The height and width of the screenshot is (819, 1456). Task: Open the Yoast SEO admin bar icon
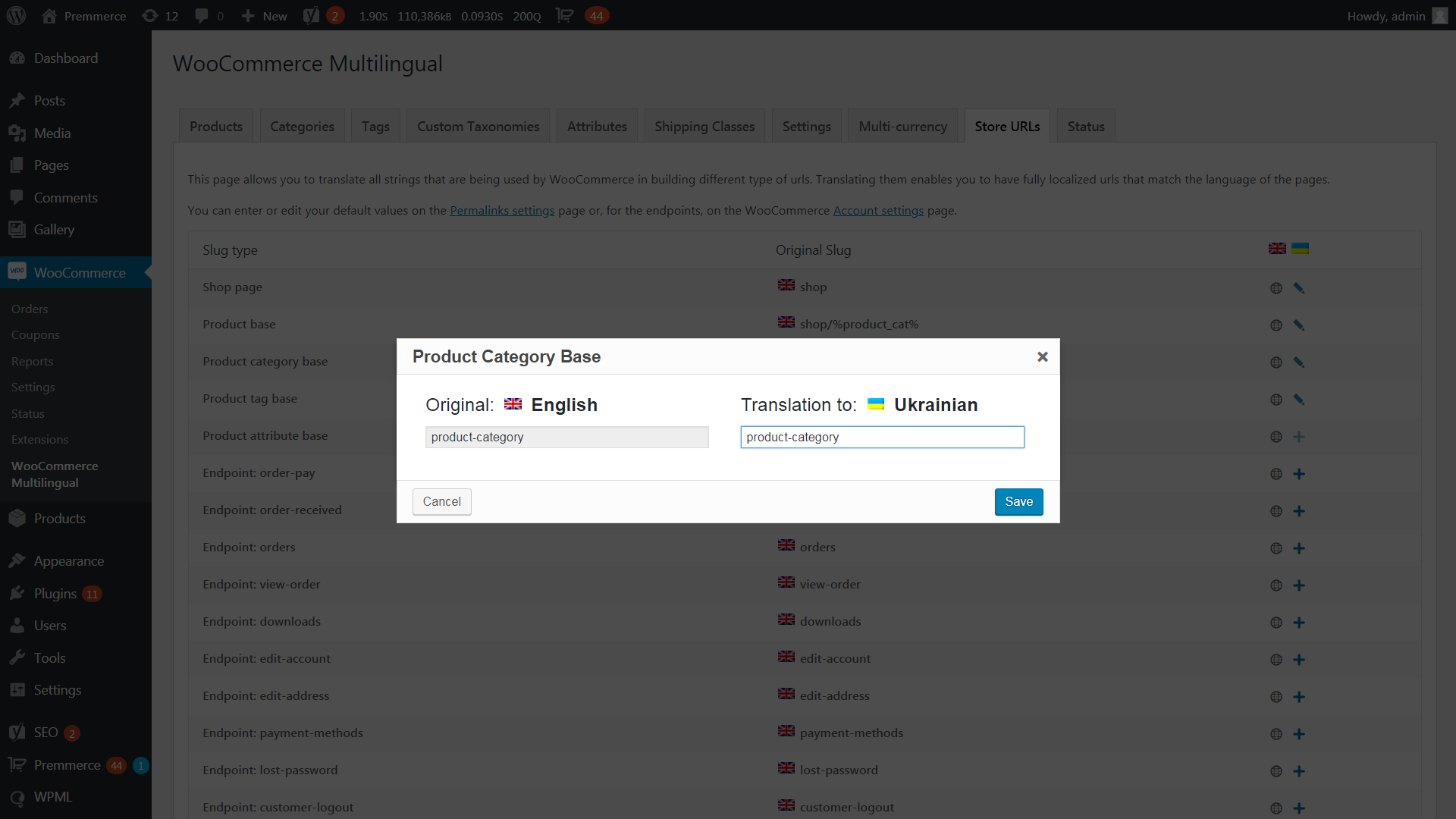tap(324, 16)
